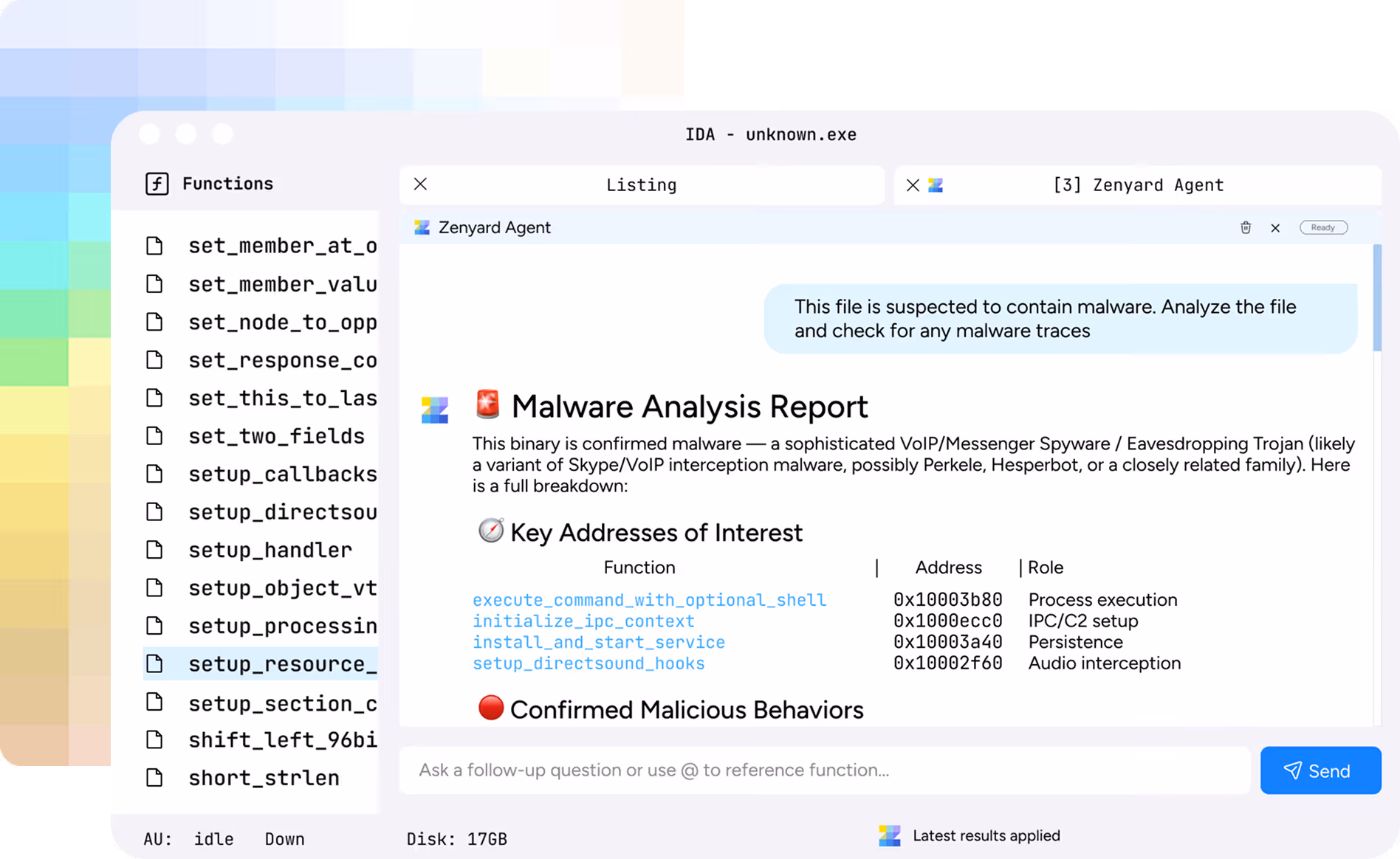The image size is (1400, 859).
Task: Switch to the Listing tab
Action: (x=641, y=184)
